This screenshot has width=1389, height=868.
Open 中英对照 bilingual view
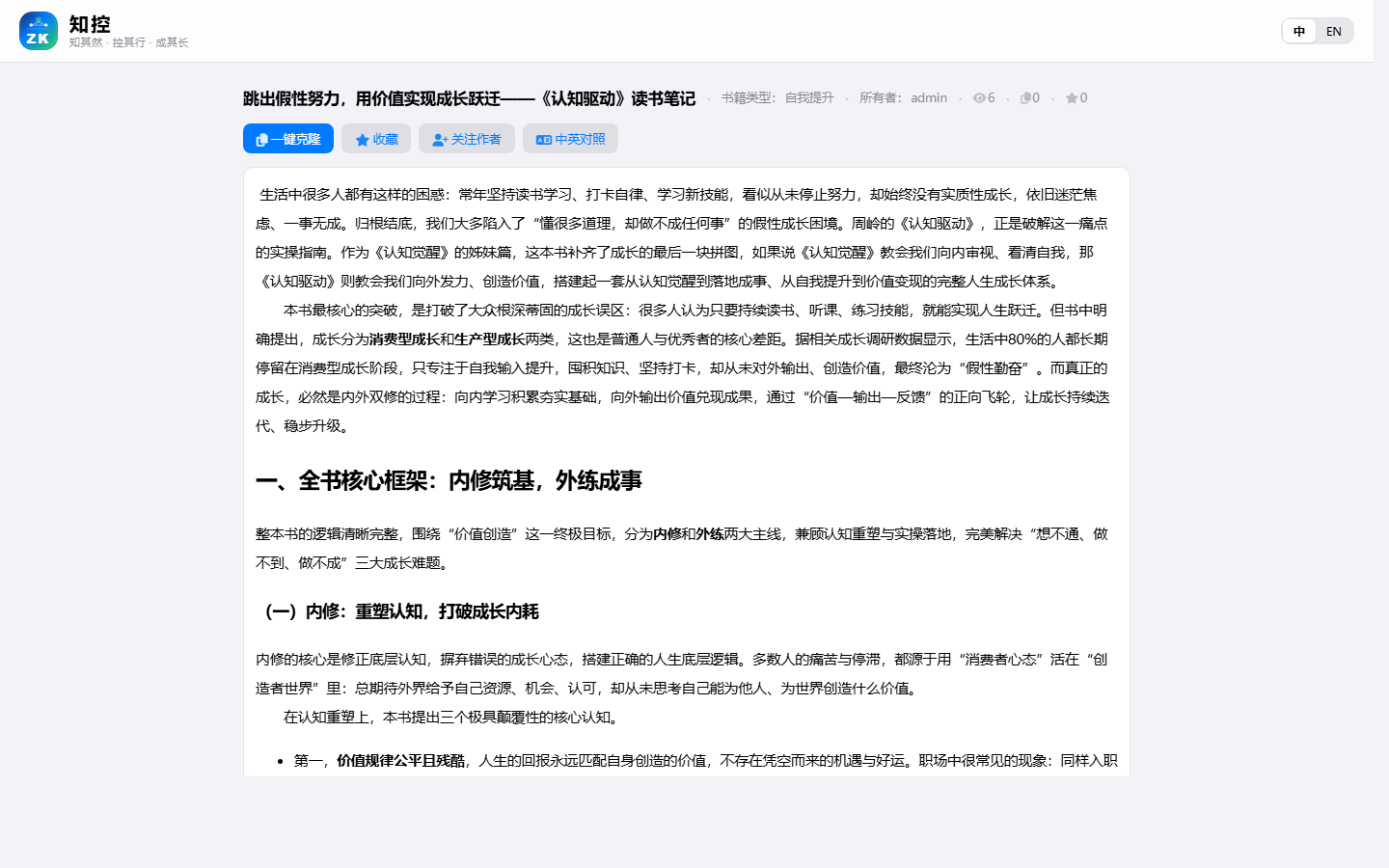tap(570, 139)
